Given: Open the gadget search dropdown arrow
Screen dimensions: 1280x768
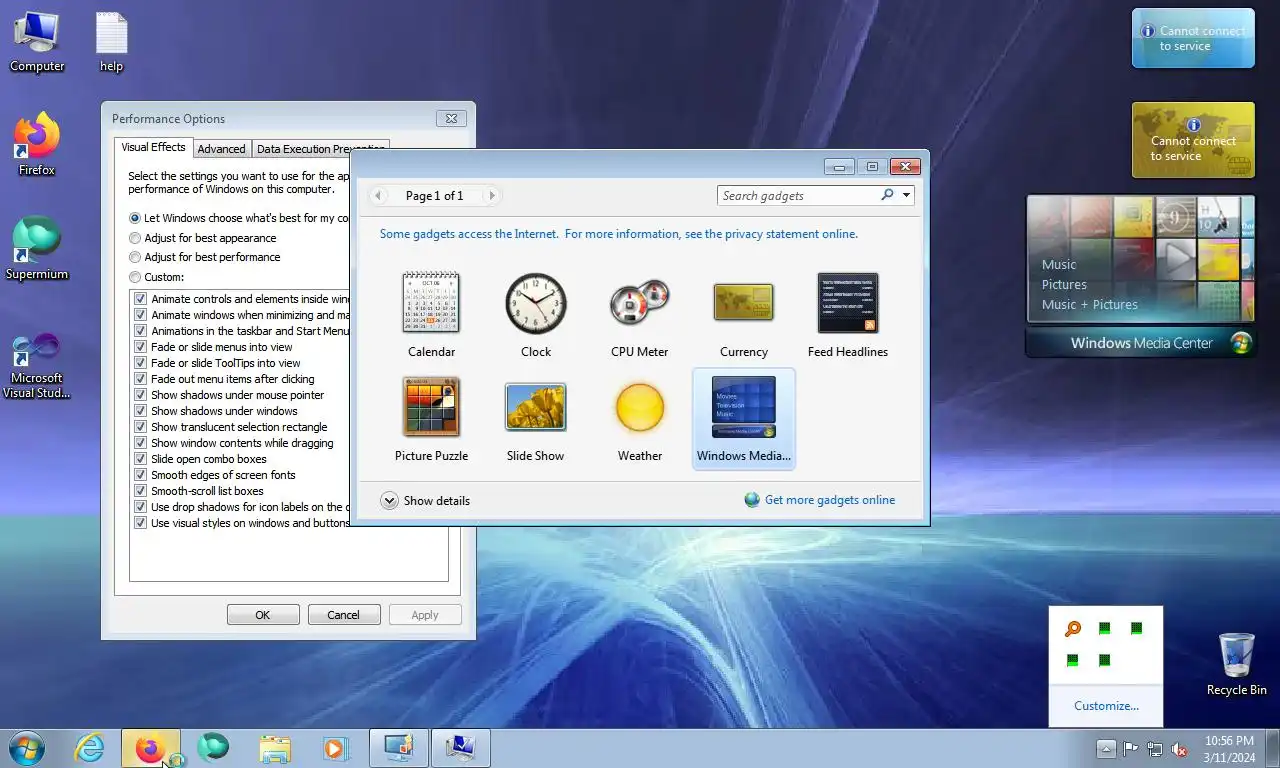Looking at the screenshot, I should [x=906, y=195].
